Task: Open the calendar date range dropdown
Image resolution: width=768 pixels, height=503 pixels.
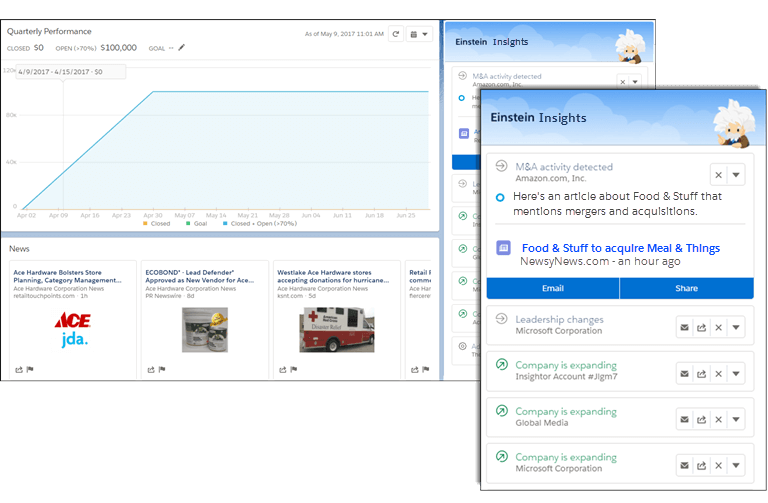Action: coord(421,34)
